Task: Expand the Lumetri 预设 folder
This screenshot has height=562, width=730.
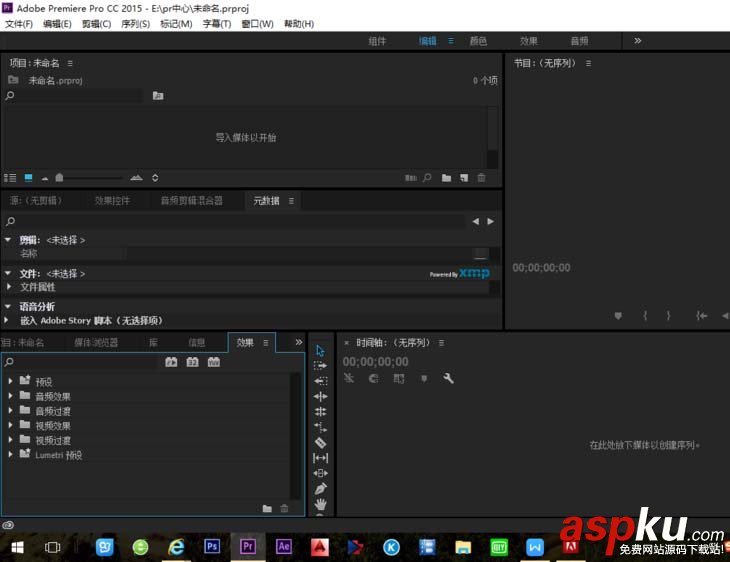Action: [10, 454]
